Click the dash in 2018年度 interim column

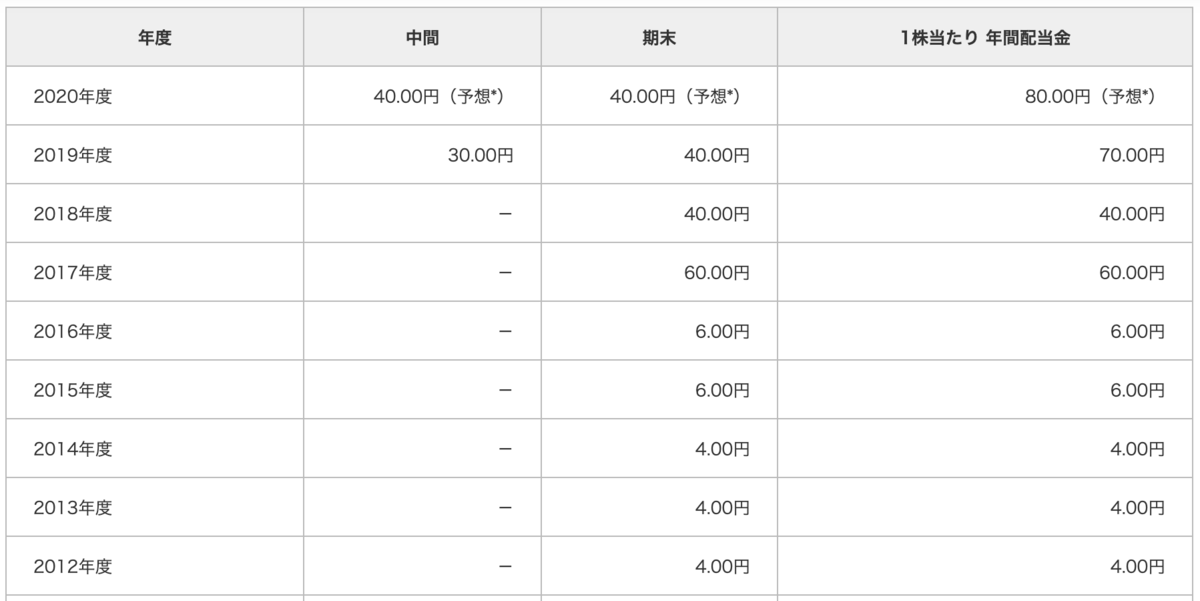point(505,214)
